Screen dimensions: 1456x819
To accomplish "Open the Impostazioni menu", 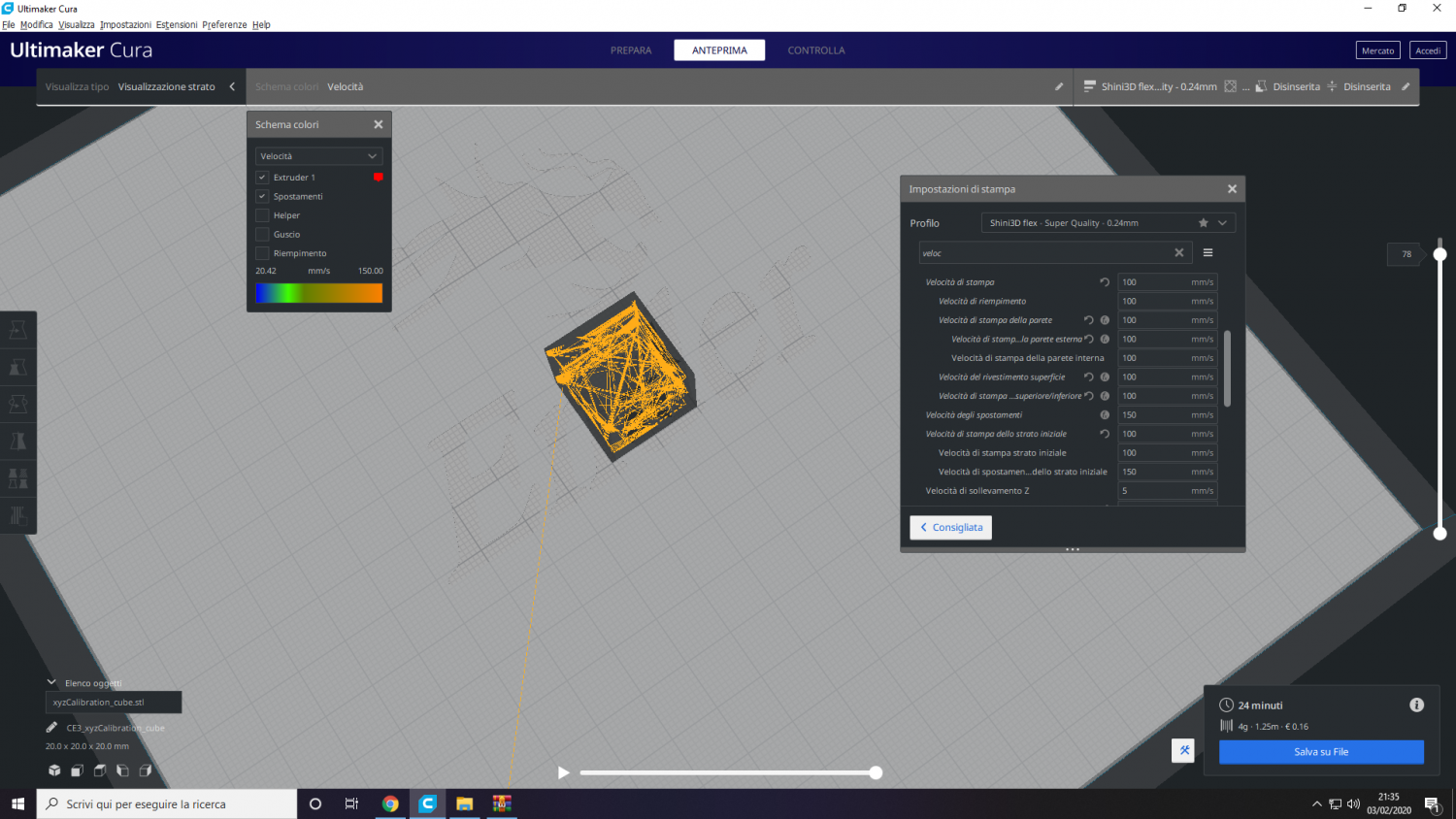I will pyautogui.click(x=125, y=24).
